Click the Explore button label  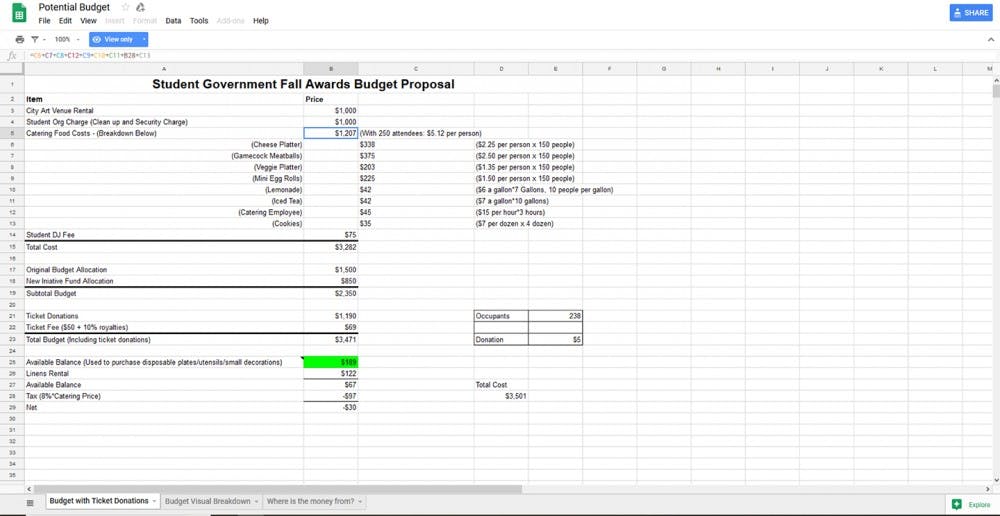[979, 505]
